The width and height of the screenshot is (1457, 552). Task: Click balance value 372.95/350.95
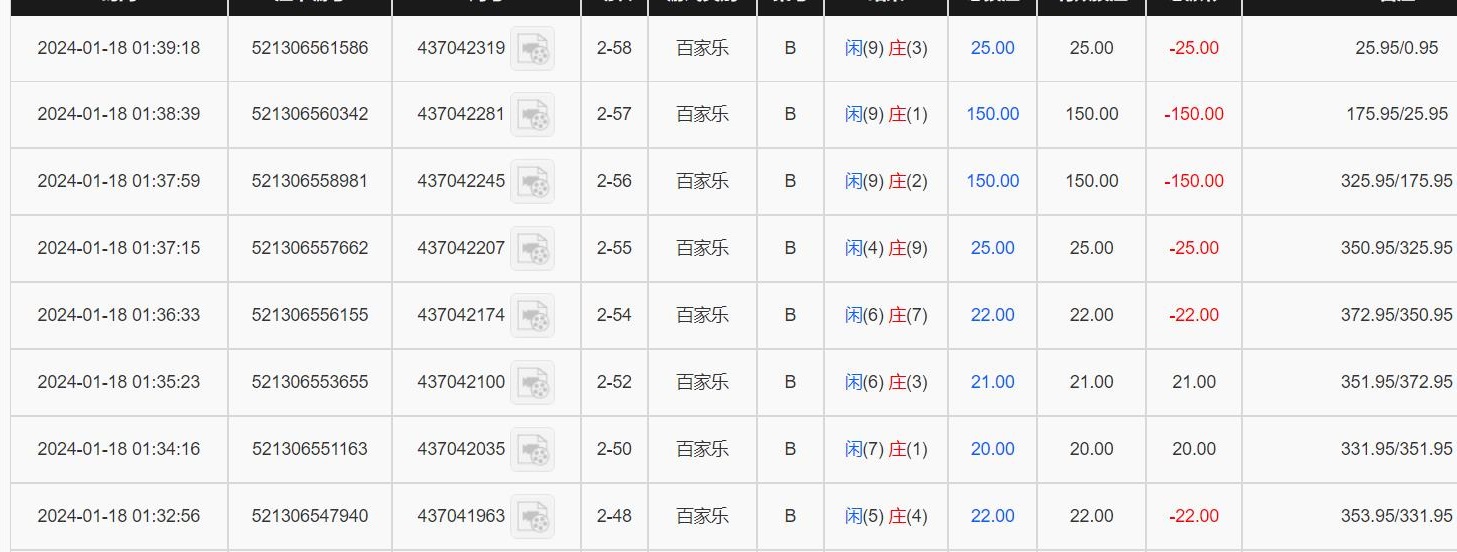[x=1396, y=315]
